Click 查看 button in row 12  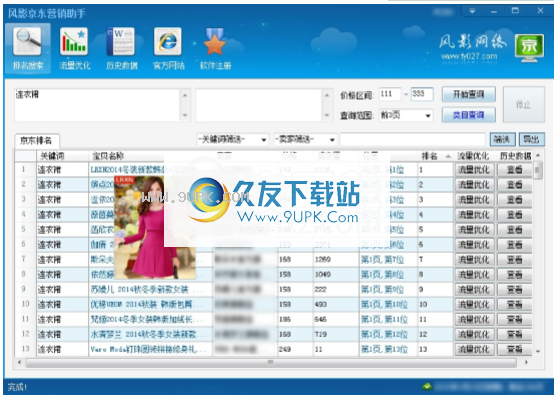click(x=514, y=334)
